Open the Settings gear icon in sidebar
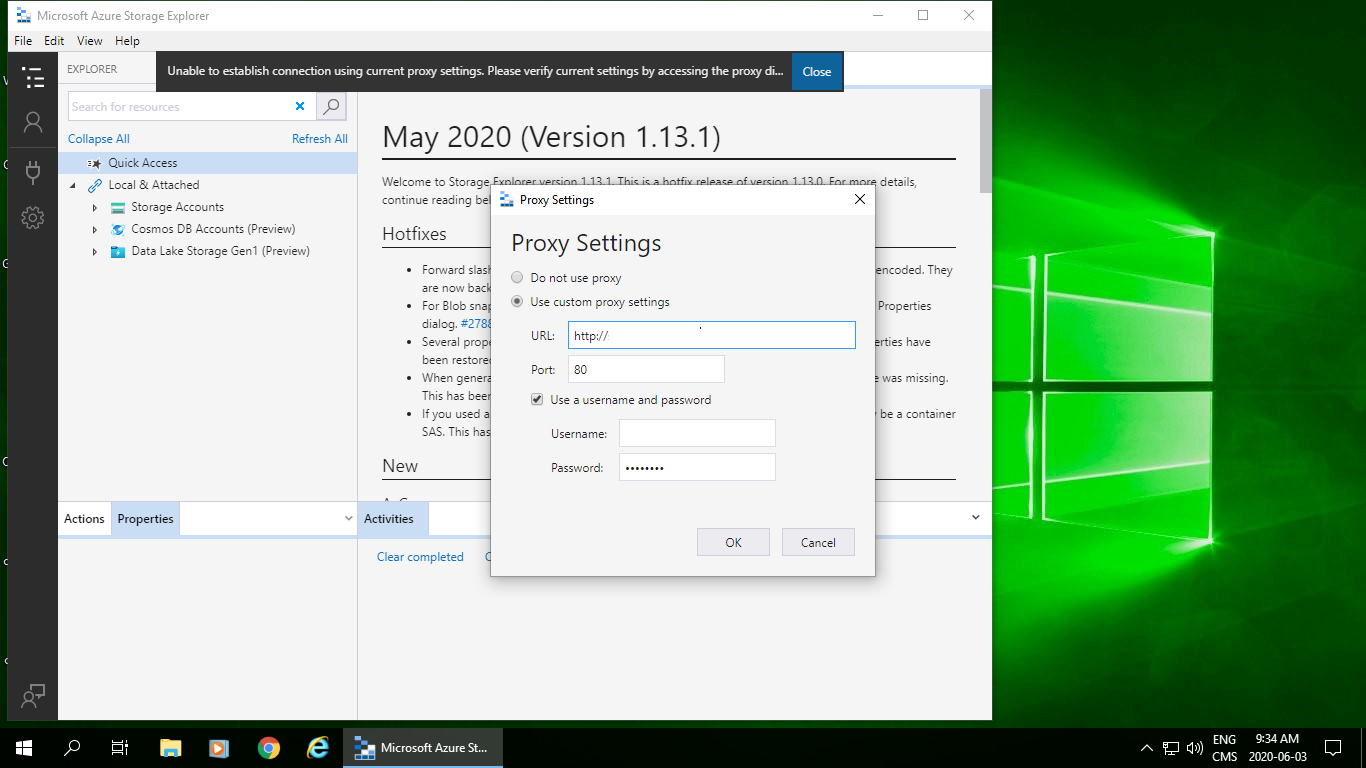 [x=33, y=217]
